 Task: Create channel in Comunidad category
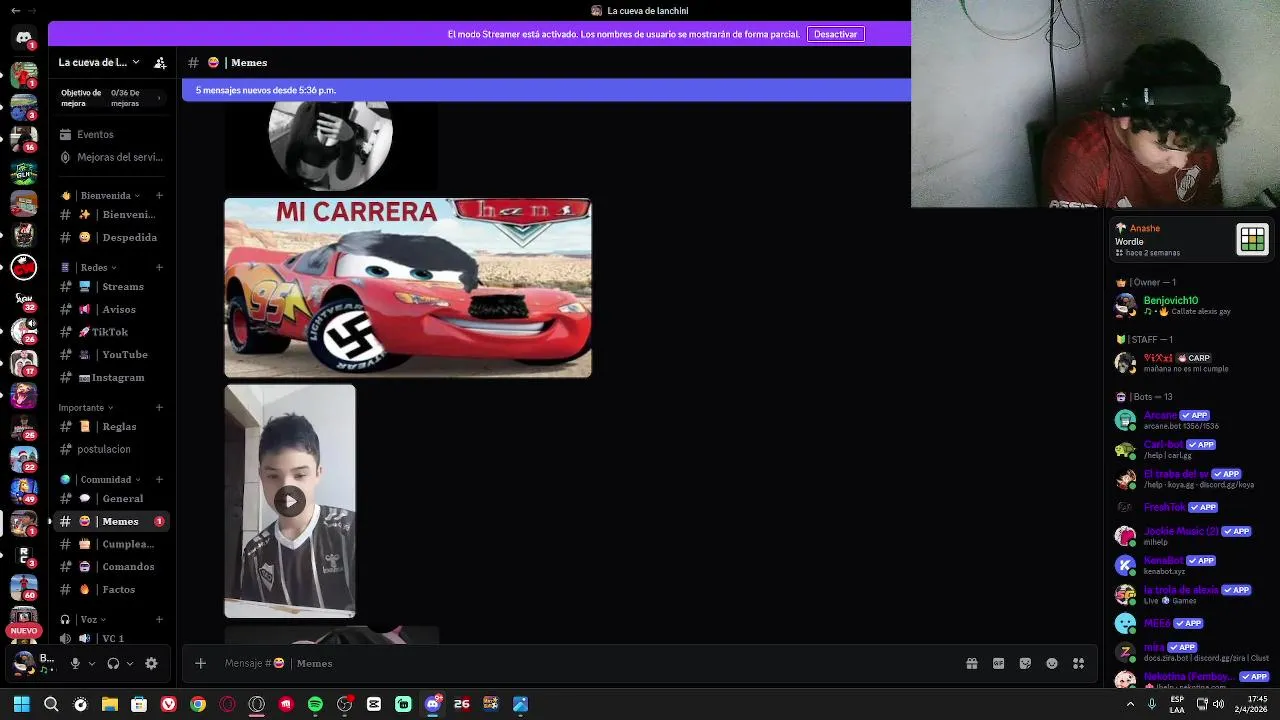click(159, 480)
